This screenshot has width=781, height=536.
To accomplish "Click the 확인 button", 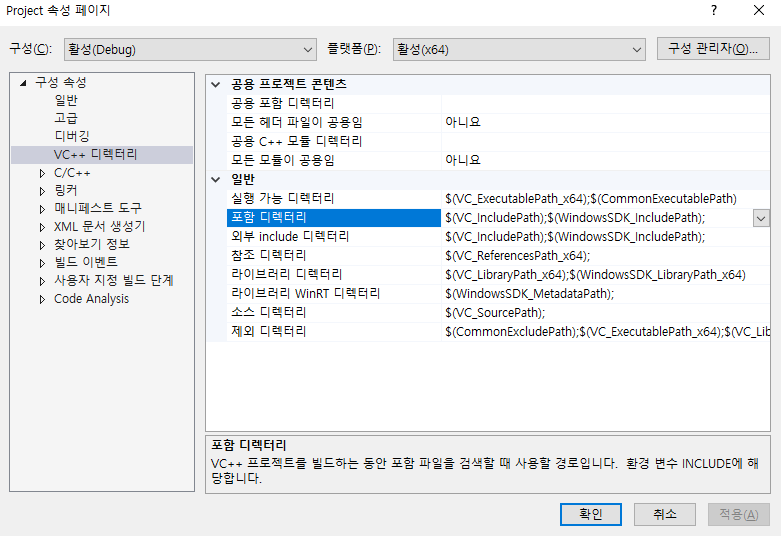I will (x=591, y=514).
